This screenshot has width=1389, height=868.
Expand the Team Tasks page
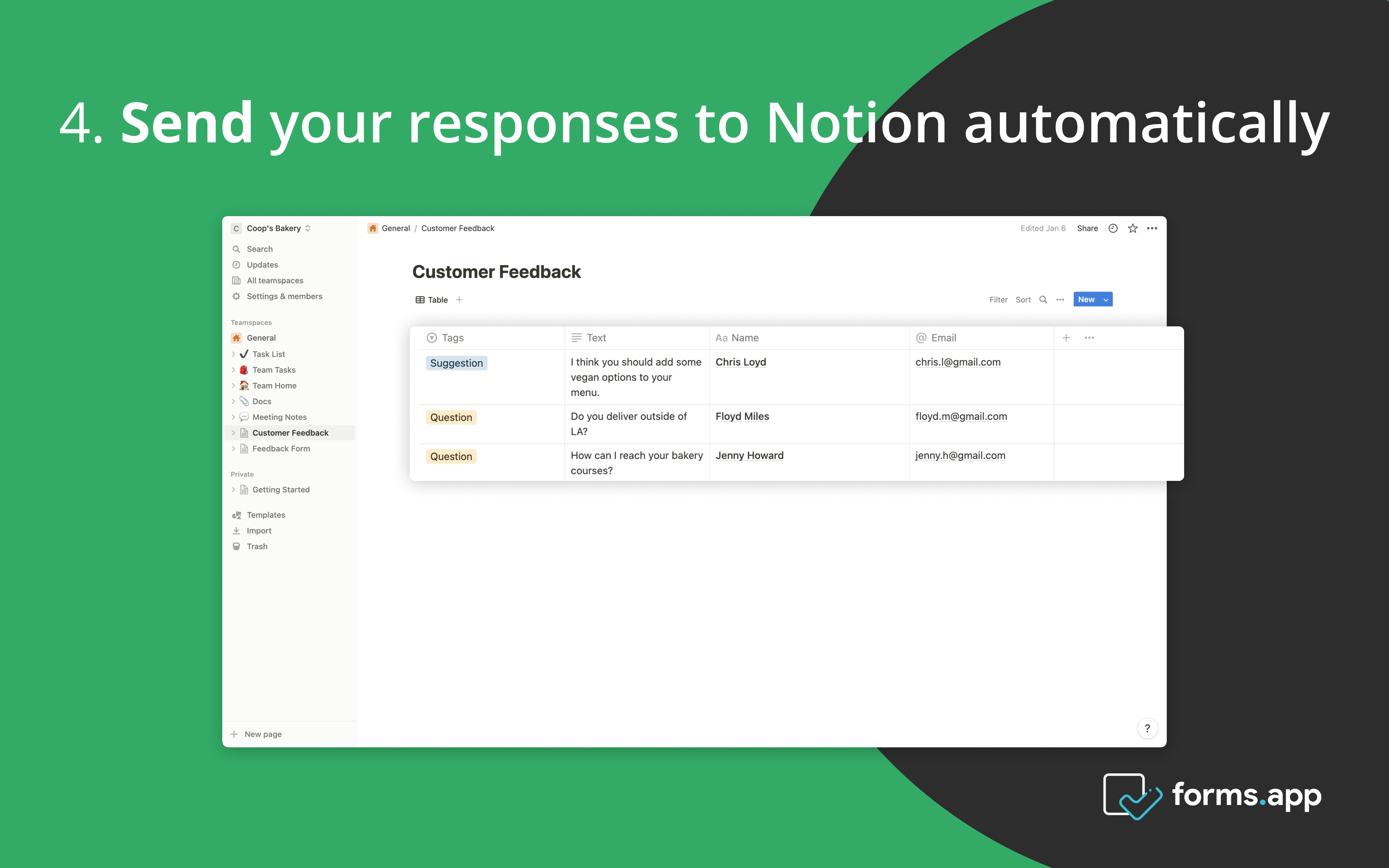(234, 370)
